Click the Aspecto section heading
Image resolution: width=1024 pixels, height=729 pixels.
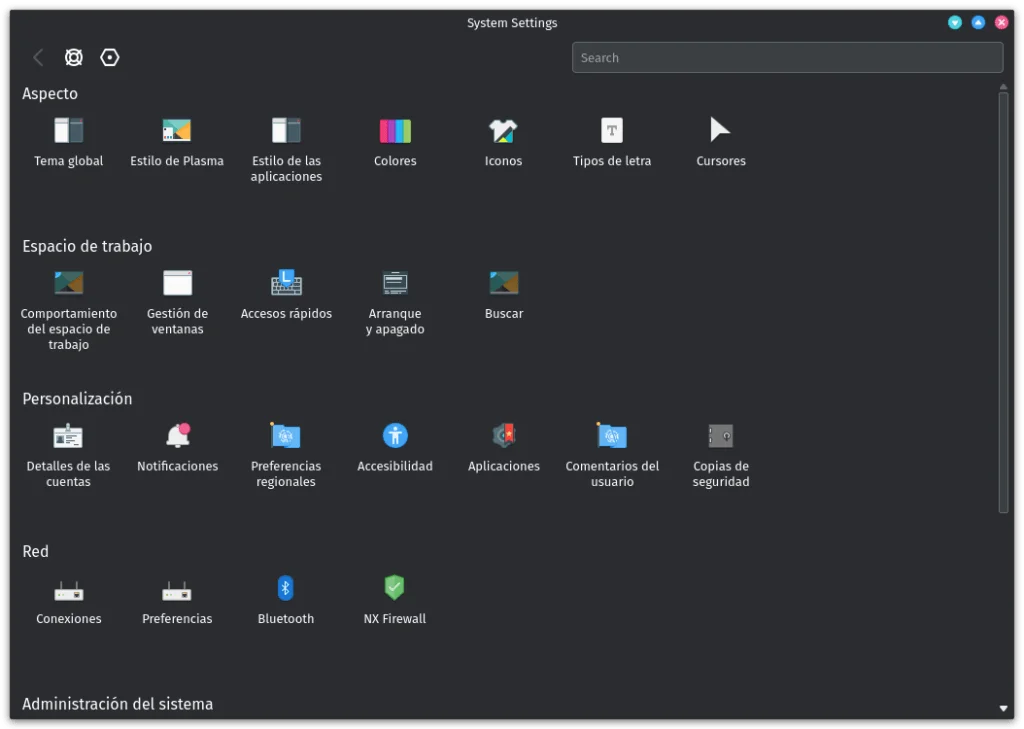50,93
